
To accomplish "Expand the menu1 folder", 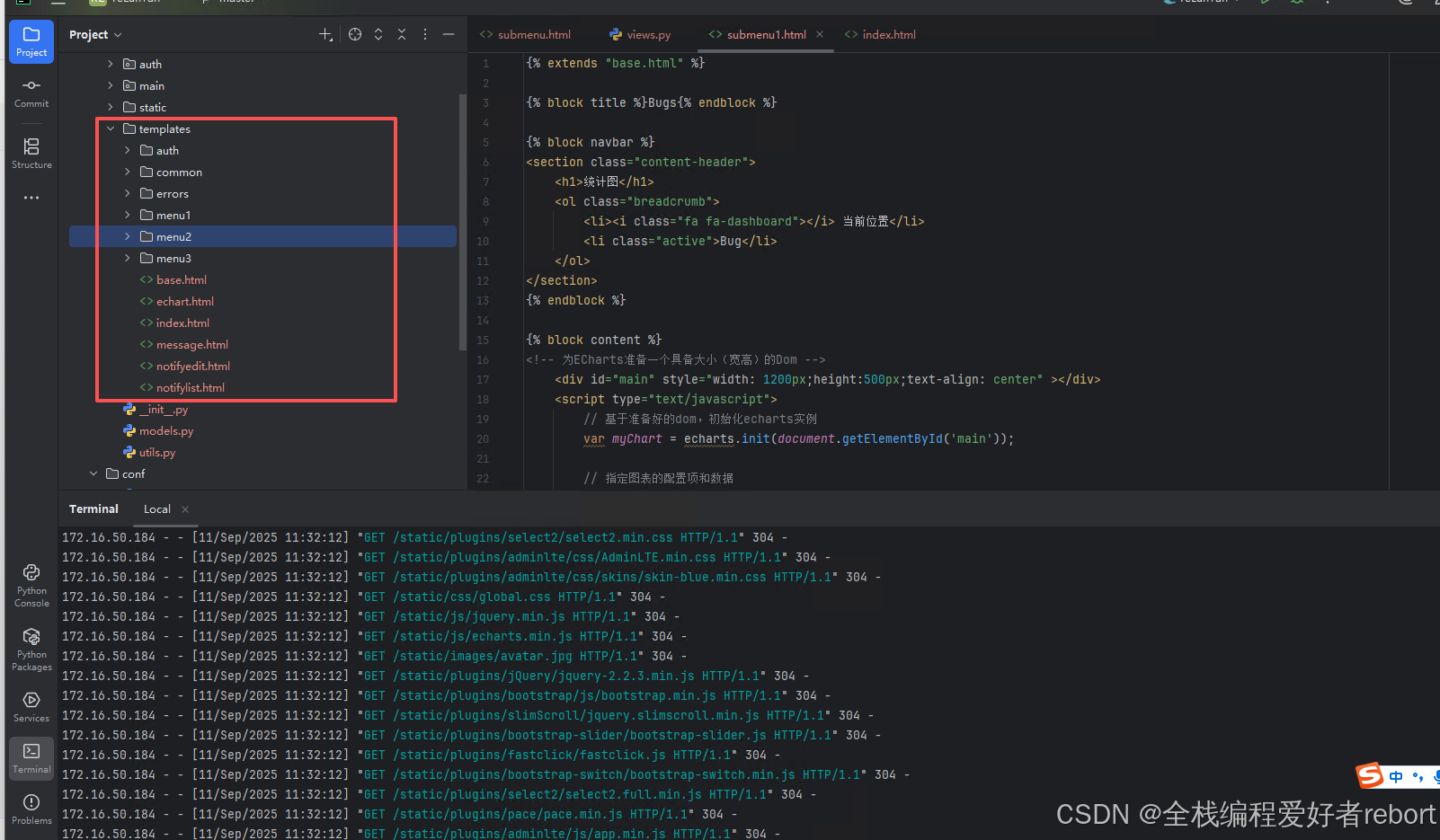I will (128, 216).
